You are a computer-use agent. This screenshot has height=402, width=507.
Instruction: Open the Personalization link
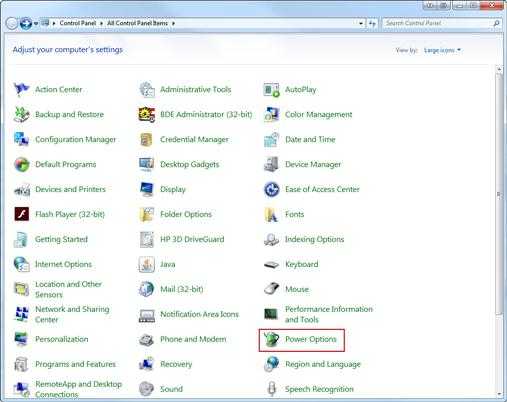62,339
